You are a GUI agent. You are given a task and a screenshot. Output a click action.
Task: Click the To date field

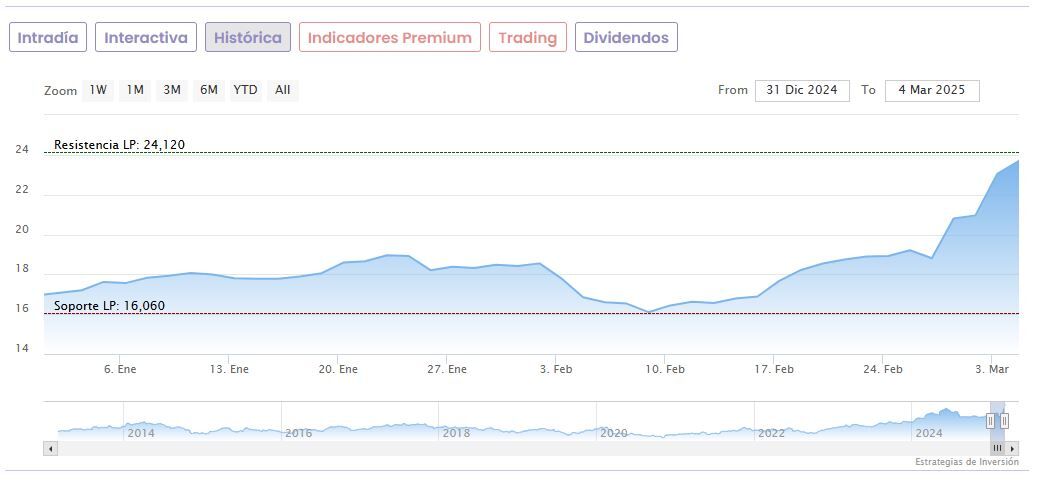pyautogui.click(x=931, y=90)
